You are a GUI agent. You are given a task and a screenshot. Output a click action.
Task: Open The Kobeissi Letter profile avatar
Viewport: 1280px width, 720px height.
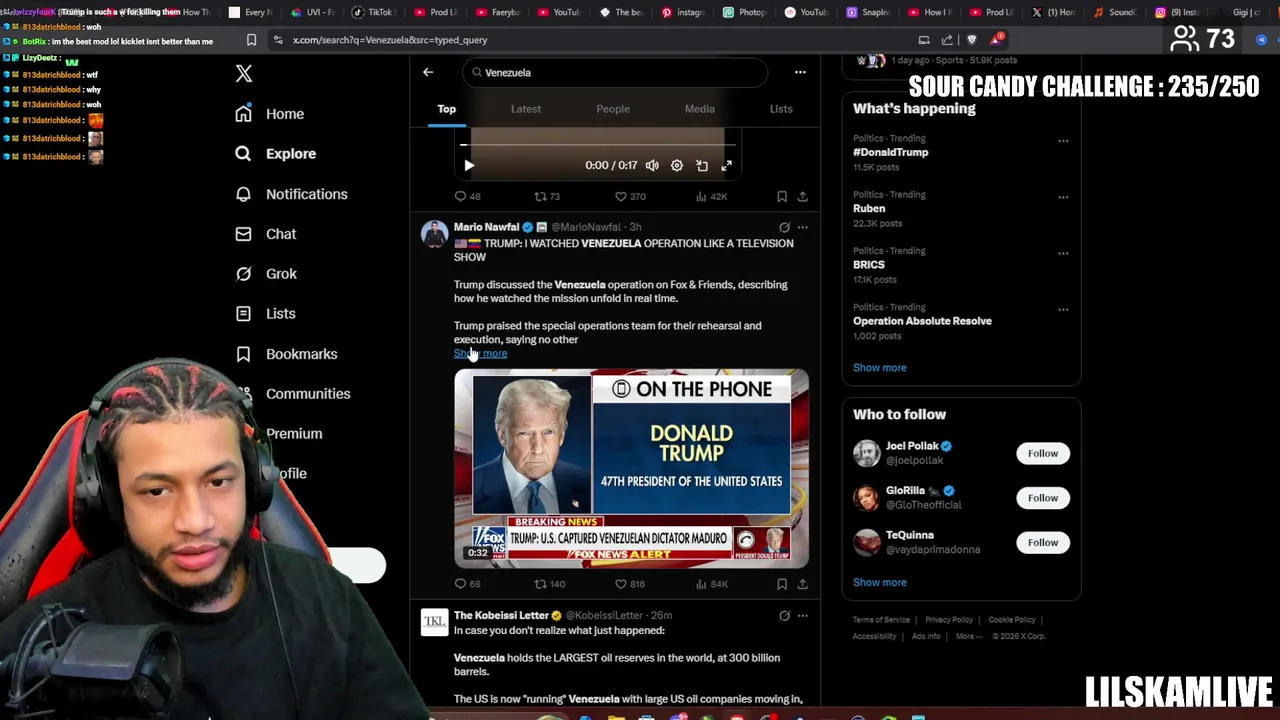click(435, 622)
